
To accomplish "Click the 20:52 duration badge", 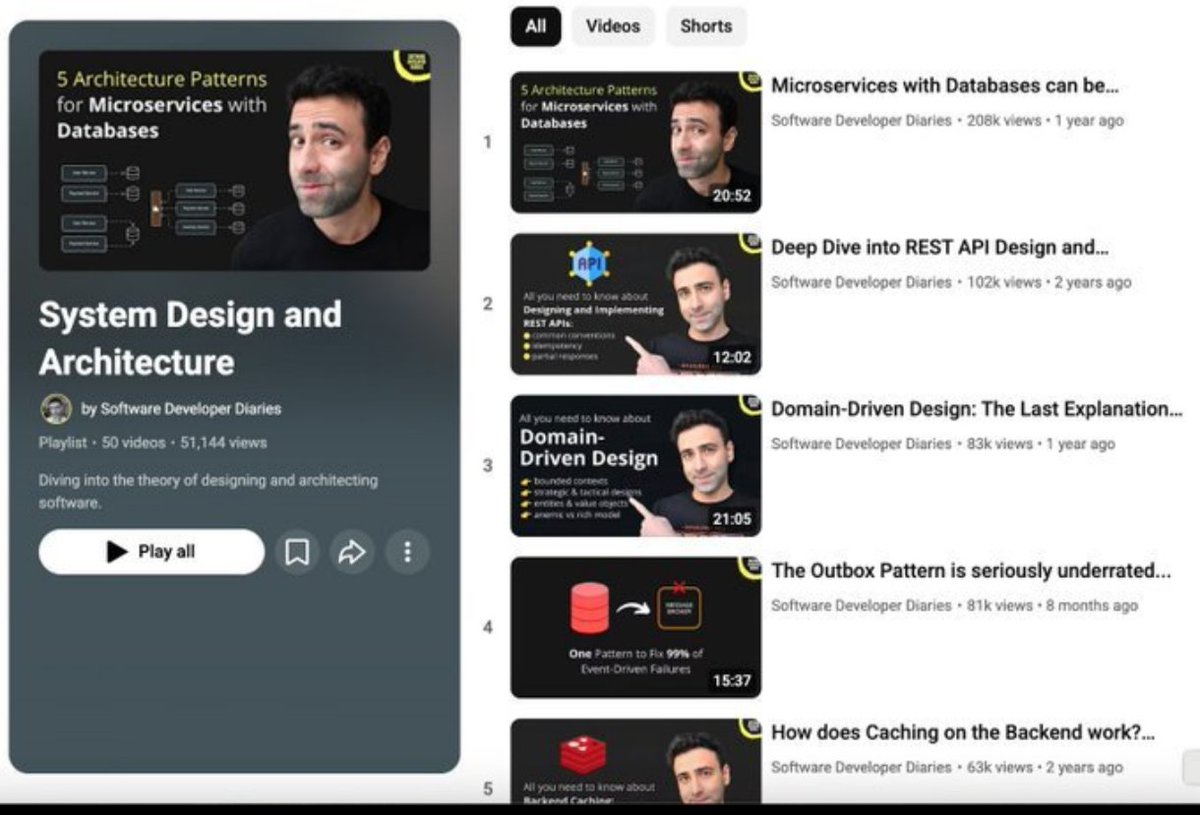I will pyautogui.click(x=731, y=196).
